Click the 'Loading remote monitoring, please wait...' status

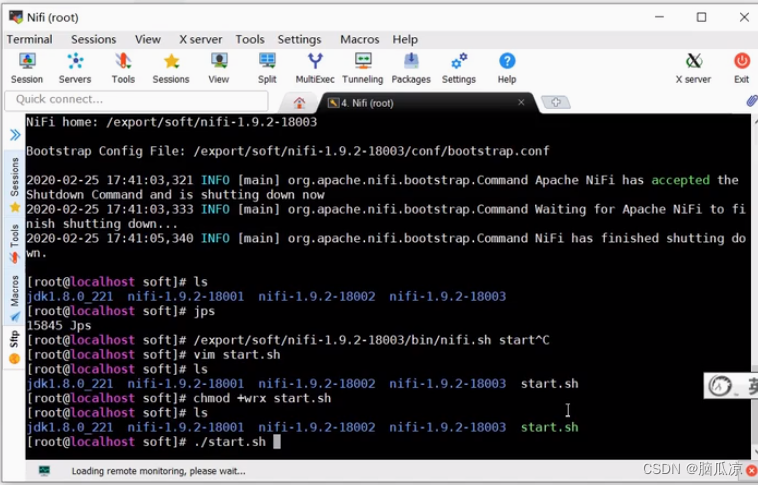[159, 471]
